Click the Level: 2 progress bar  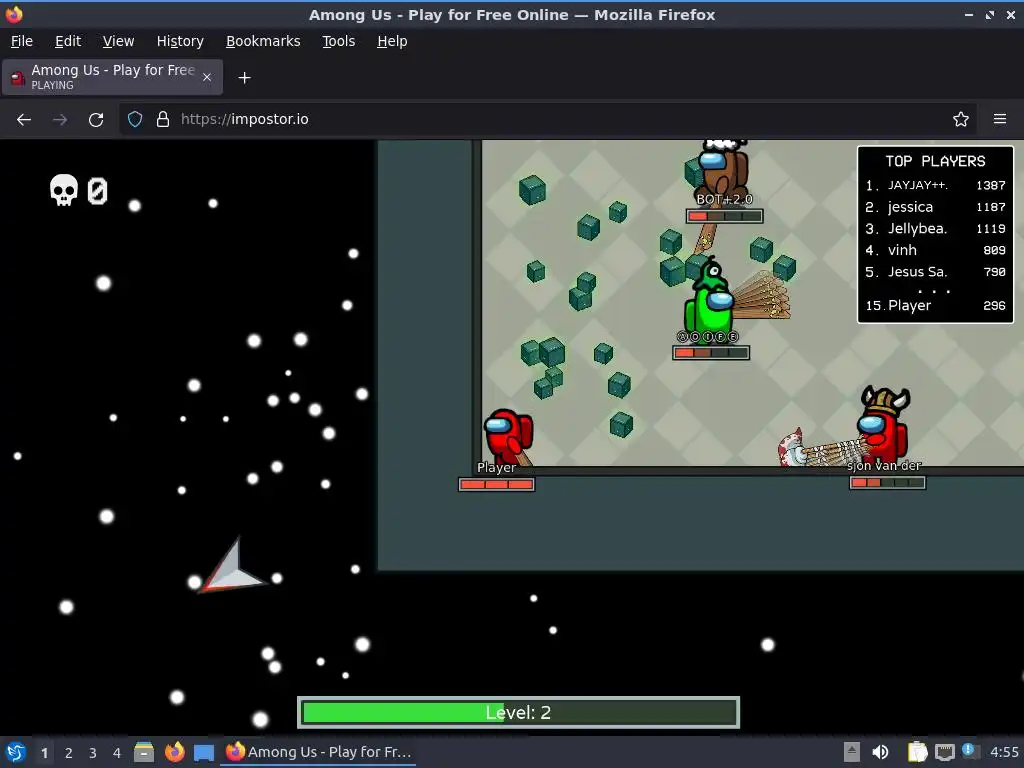[x=519, y=712]
